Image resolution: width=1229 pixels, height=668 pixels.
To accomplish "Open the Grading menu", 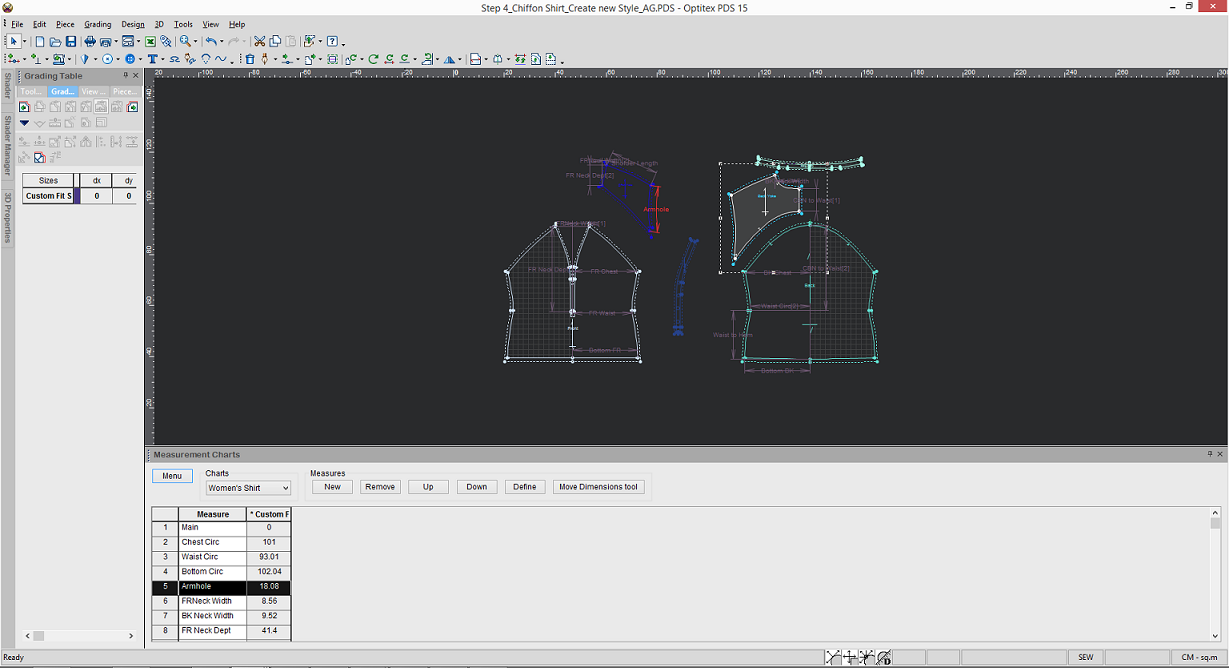I will [98, 24].
